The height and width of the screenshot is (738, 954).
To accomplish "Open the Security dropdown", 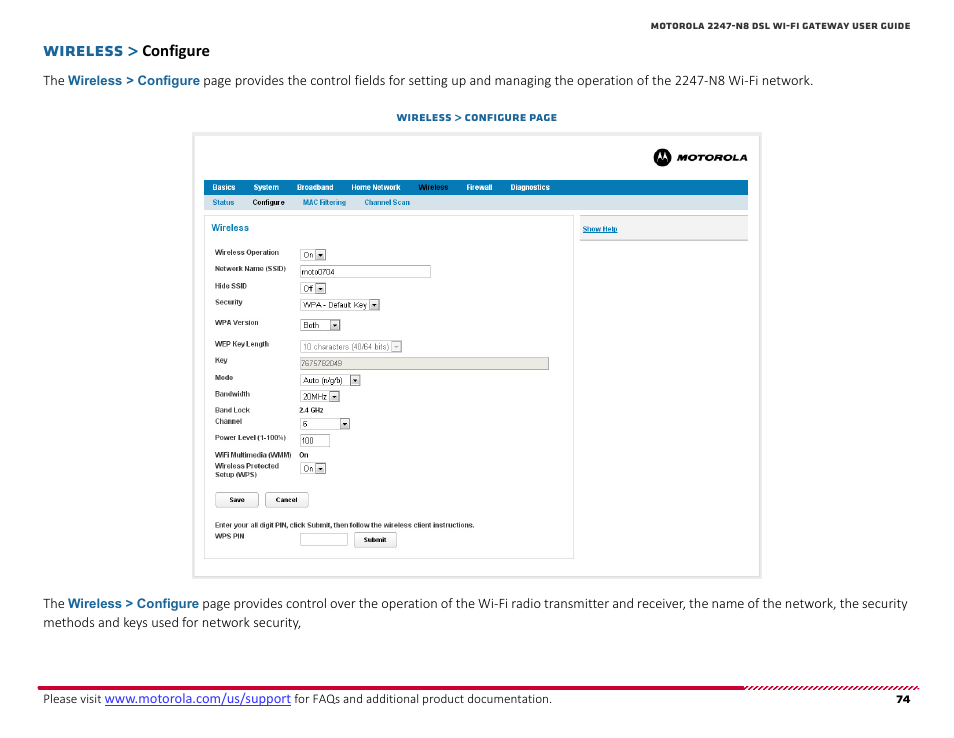I will click(x=340, y=305).
